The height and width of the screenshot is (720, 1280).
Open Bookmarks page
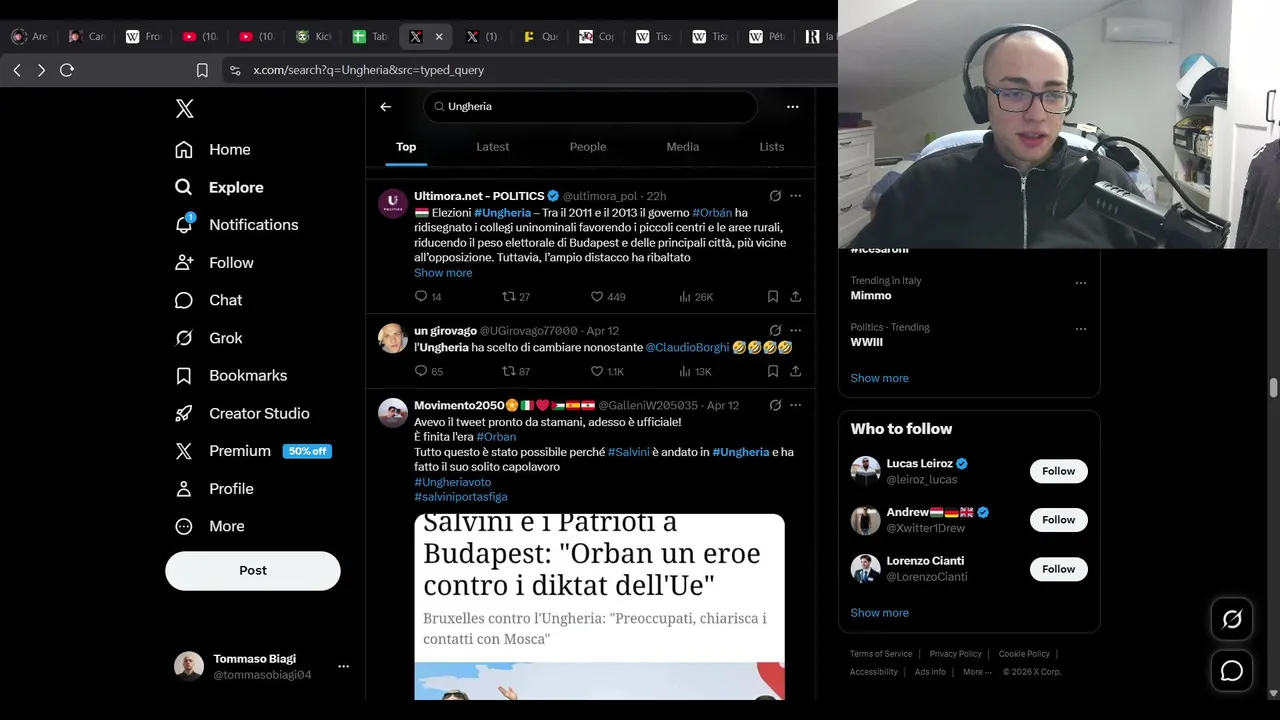230,375
